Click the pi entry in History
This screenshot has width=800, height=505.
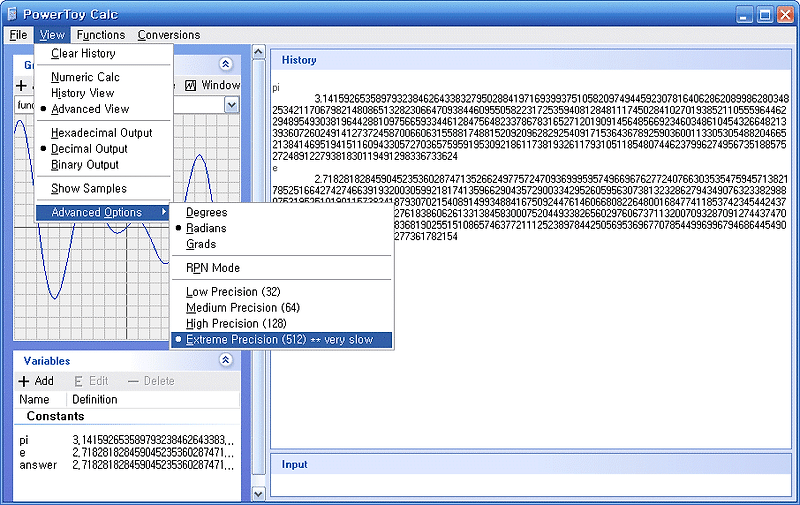coord(276,88)
